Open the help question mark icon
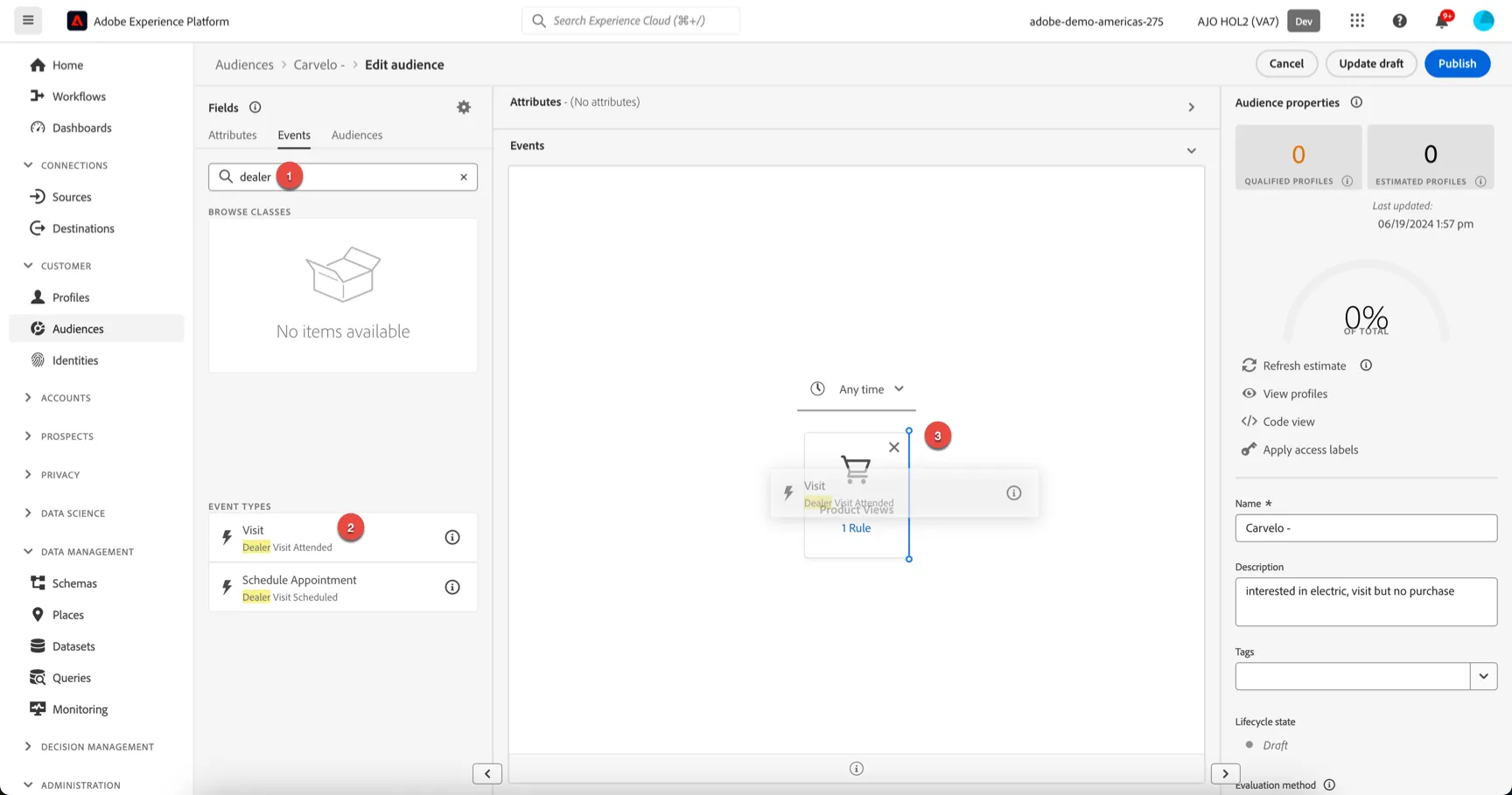 point(1399,20)
